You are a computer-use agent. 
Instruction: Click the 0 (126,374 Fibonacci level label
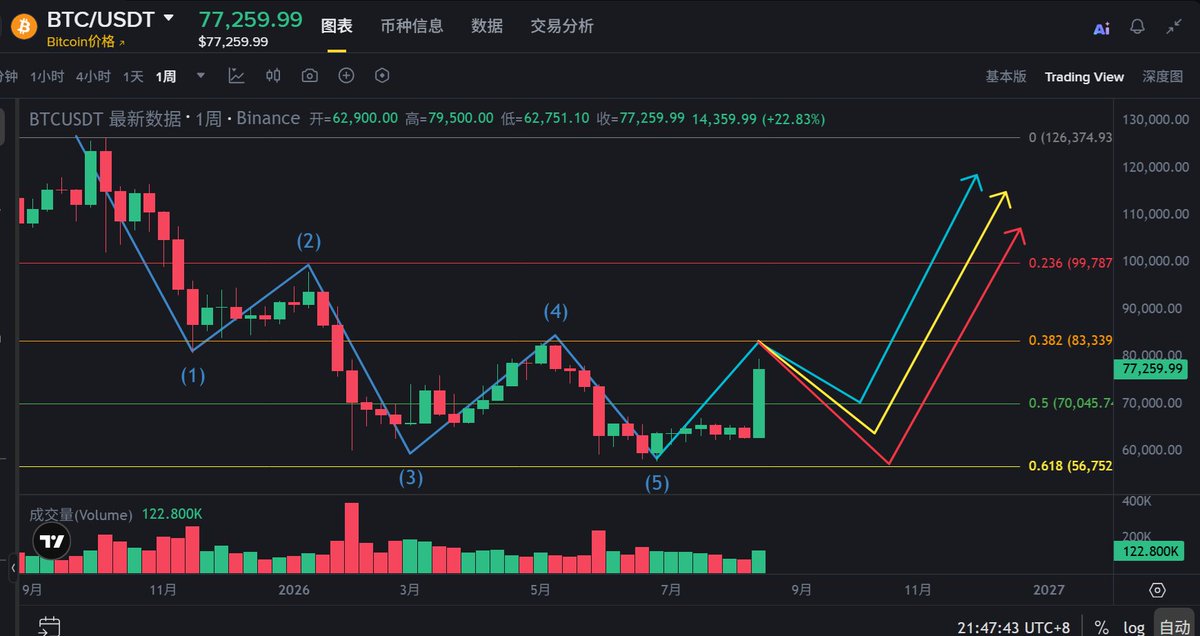click(x=1070, y=137)
